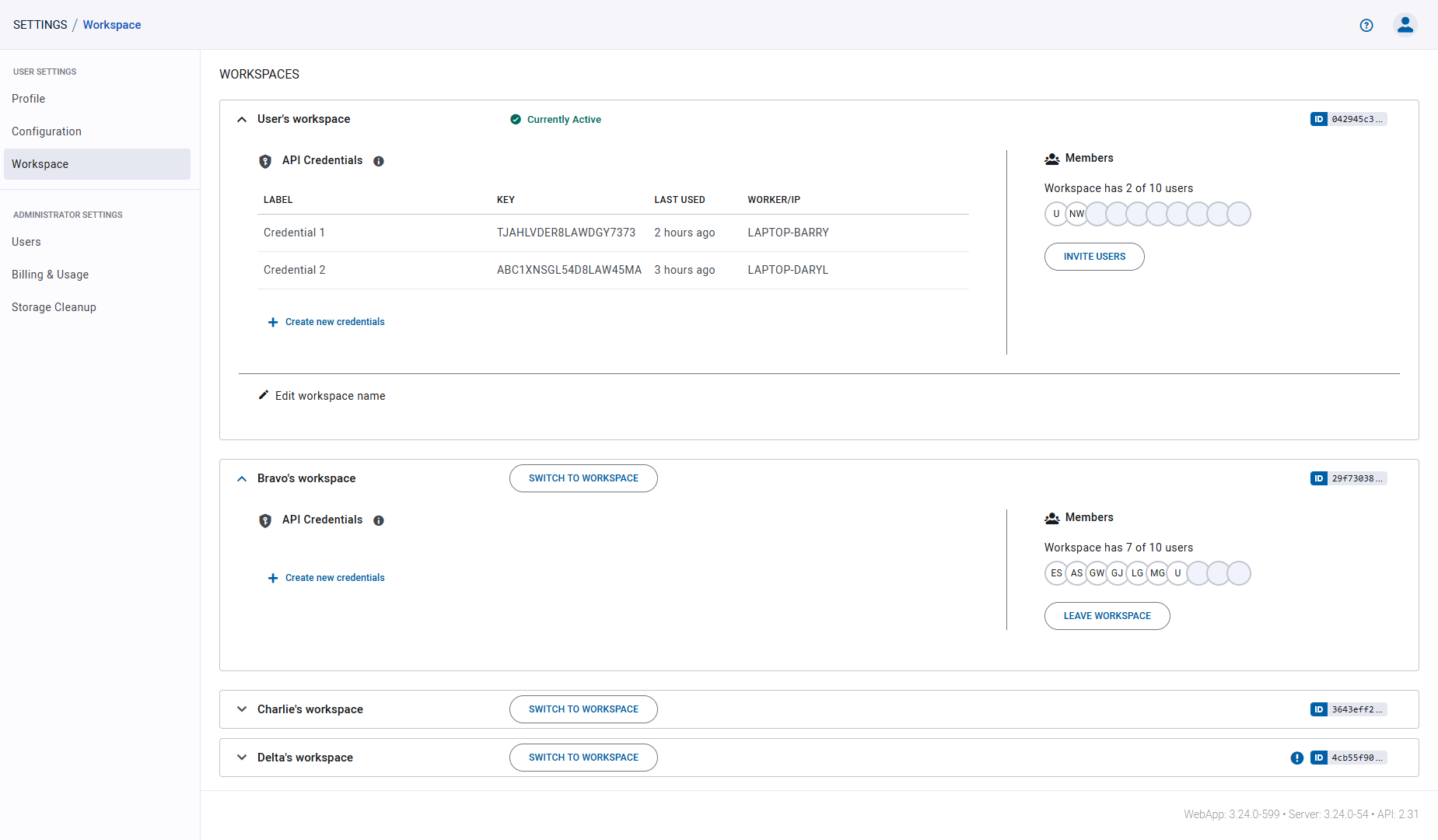Select the MG member avatar in Bravo's workspace
This screenshot has width=1438, height=840.
pyautogui.click(x=1157, y=573)
